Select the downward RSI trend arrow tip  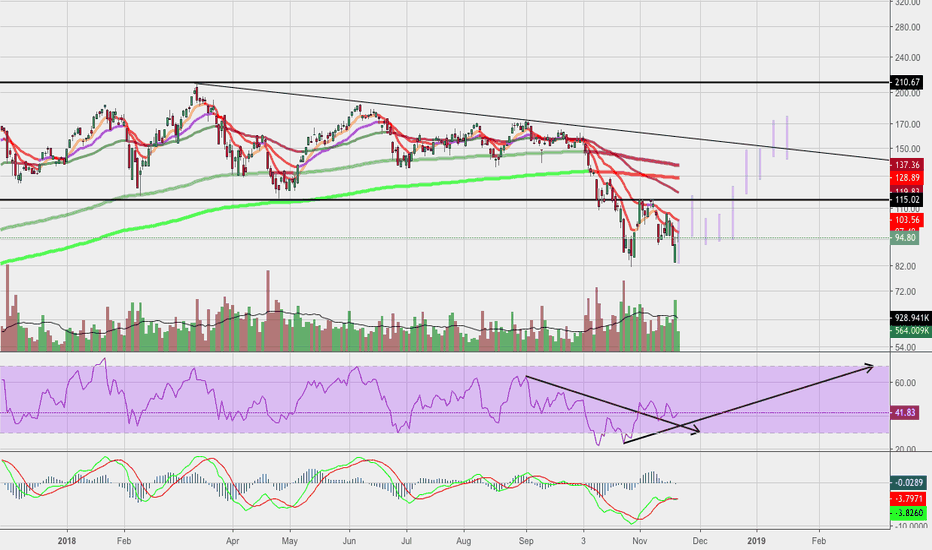tap(695, 431)
